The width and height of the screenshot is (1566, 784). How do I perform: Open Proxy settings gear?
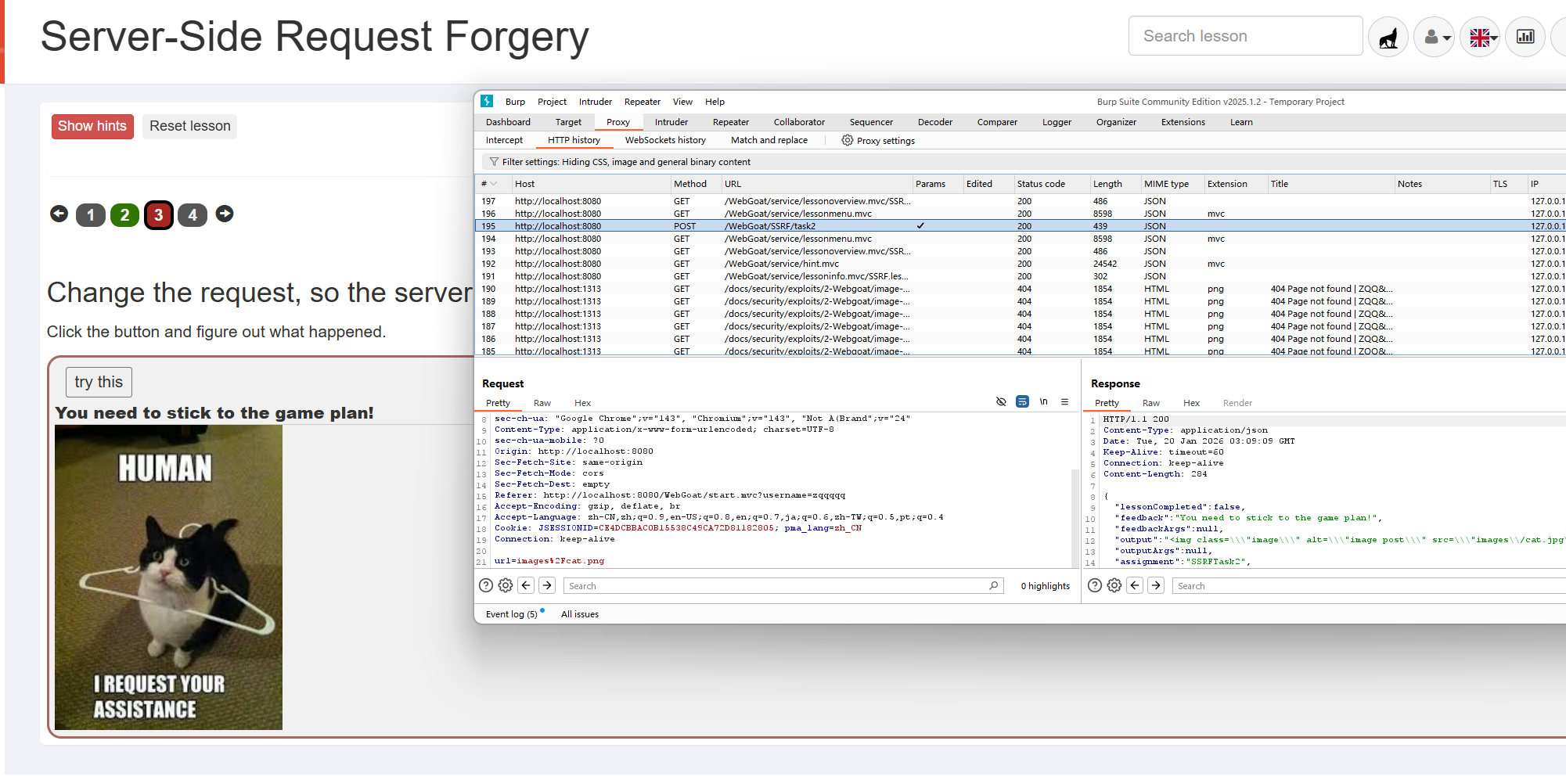pos(847,141)
